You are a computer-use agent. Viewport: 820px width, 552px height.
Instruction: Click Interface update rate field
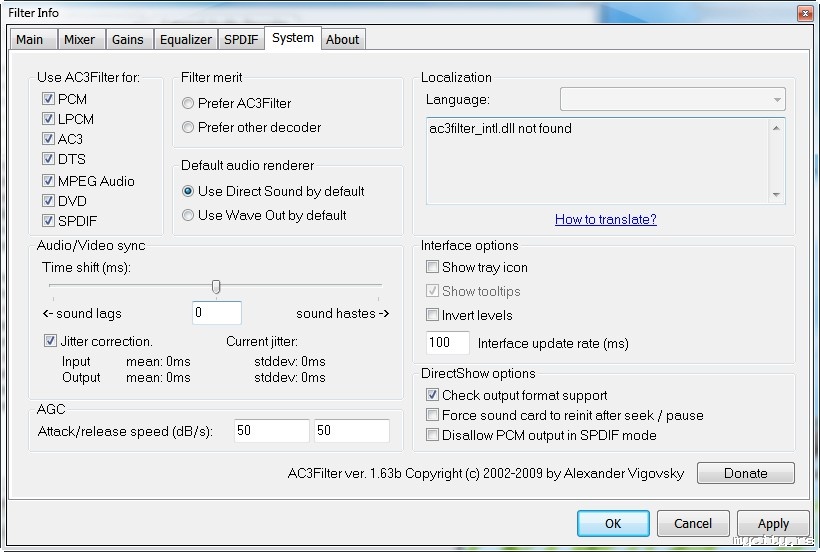[448, 343]
